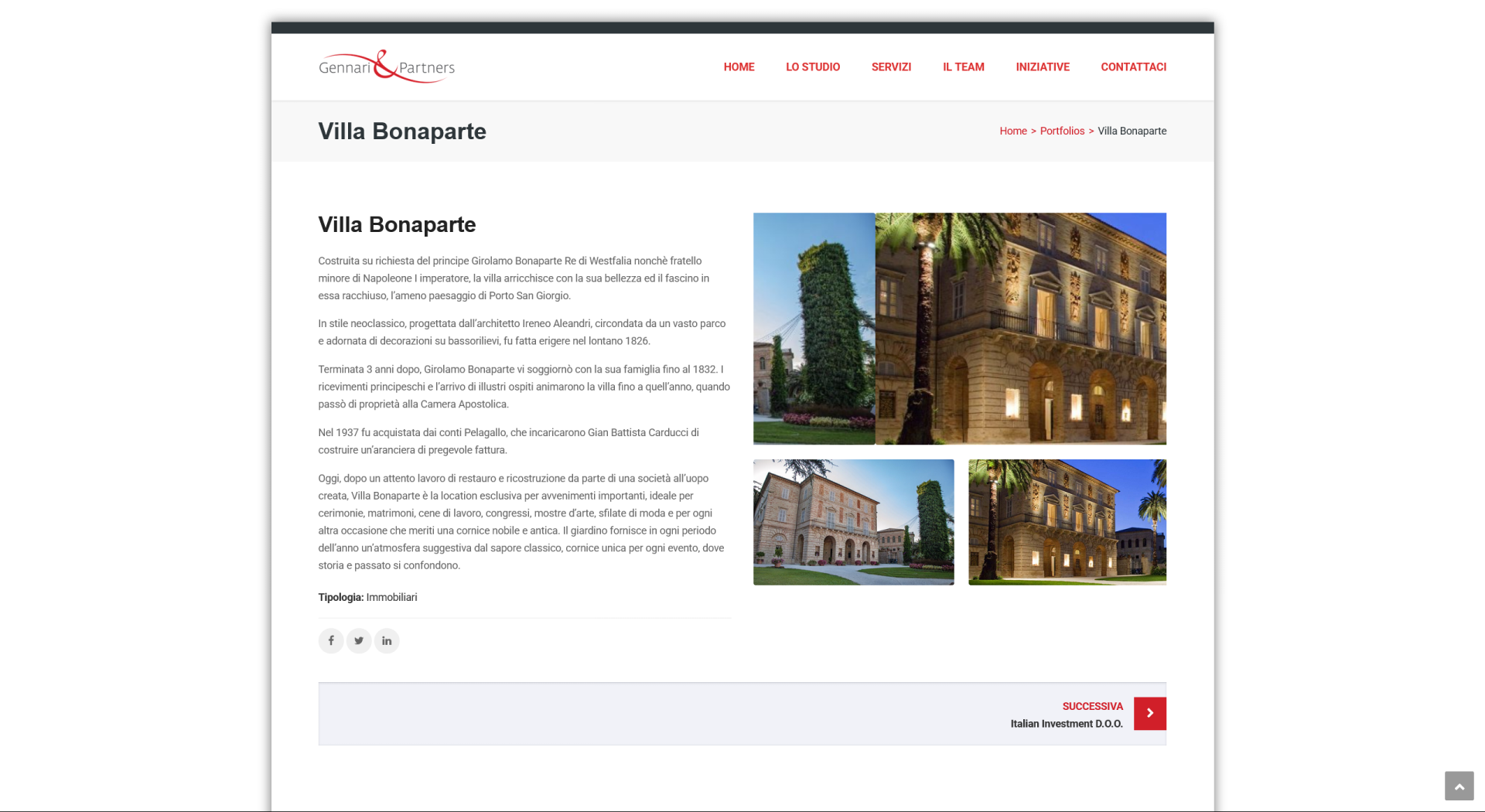
Task: Open the Italian Investment D.O.O. link
Action: coord(1066,724)
